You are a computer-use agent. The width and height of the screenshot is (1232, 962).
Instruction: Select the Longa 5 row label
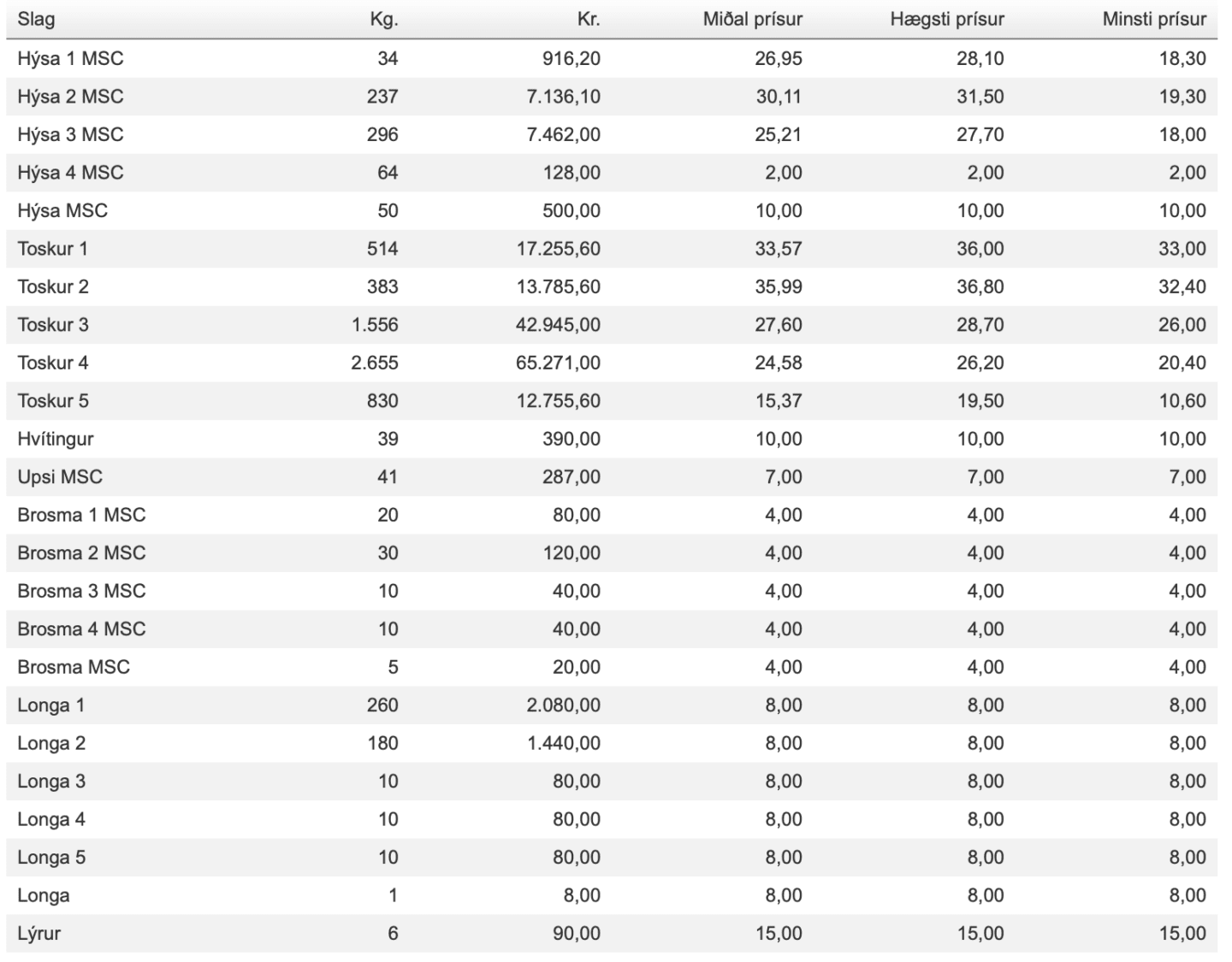(51, 858)
